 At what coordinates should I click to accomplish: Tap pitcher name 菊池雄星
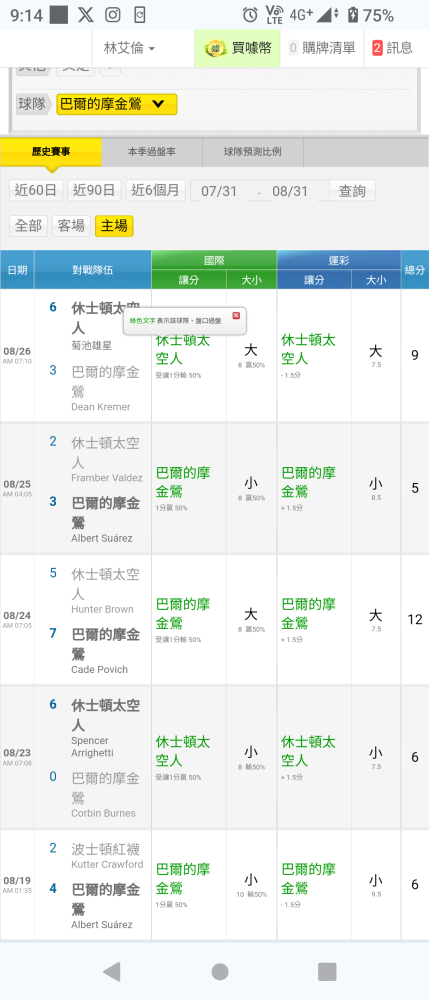click(x=92, y=346)
